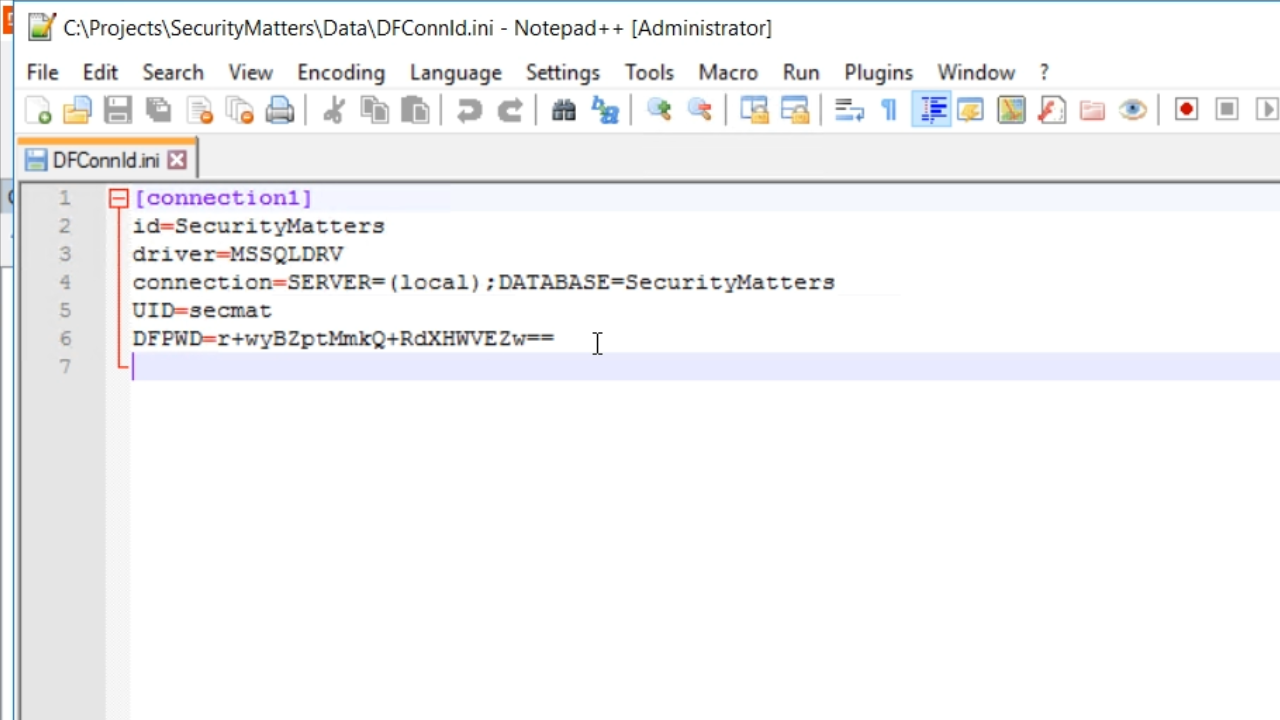Toggle monitoring with the eye icon
1280x720 pixels.
click(x=1132, y=110)
